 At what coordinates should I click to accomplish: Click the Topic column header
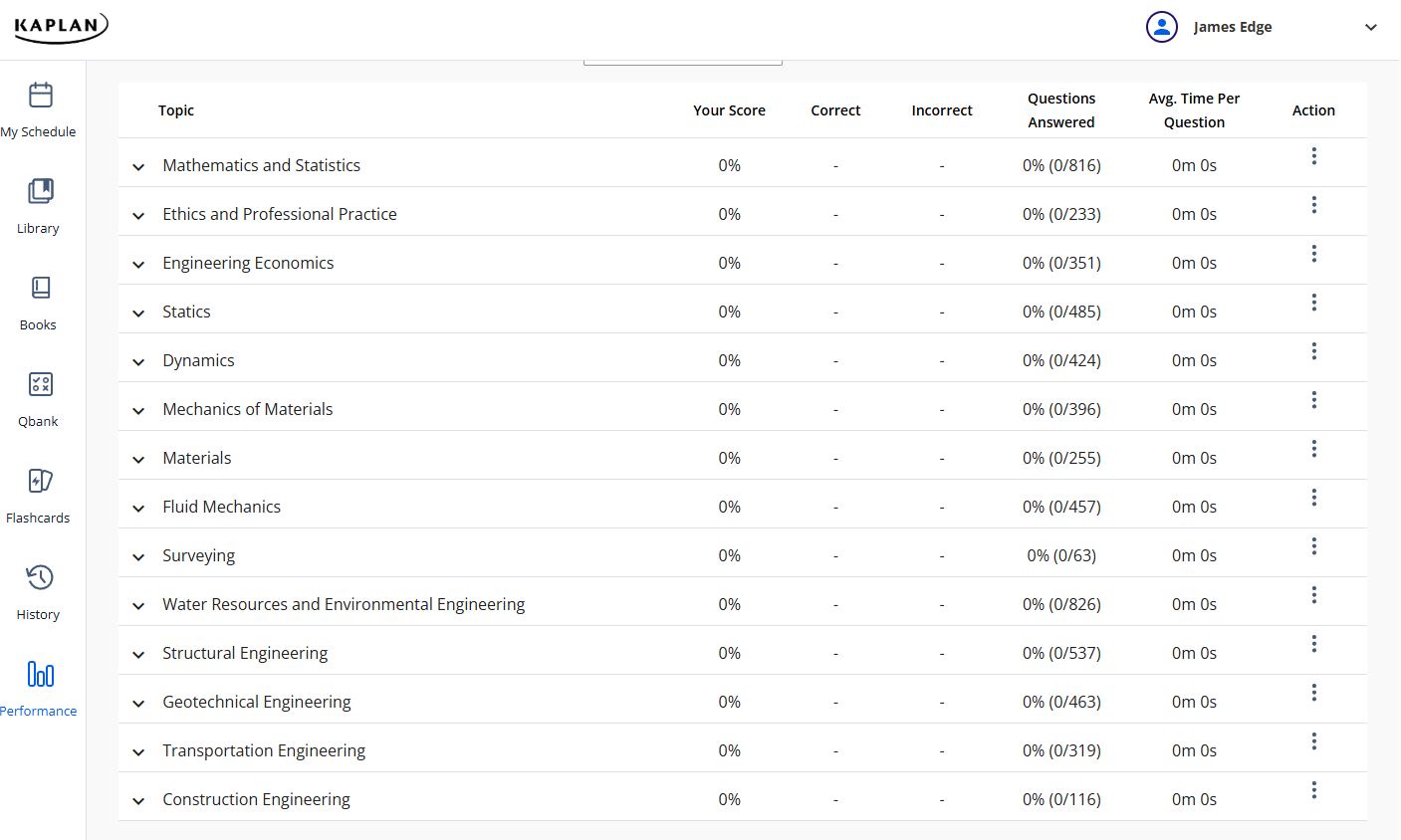coord(176,110)
